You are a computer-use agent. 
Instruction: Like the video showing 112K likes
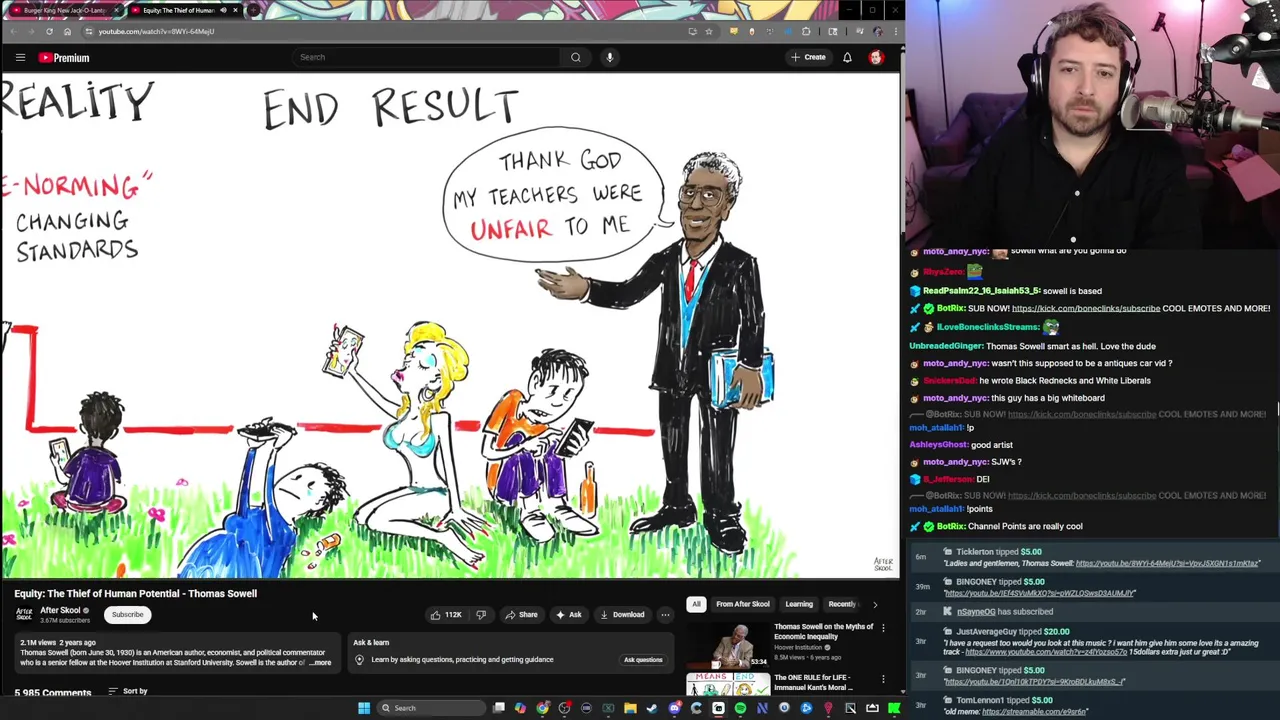(x=446, y=615)
